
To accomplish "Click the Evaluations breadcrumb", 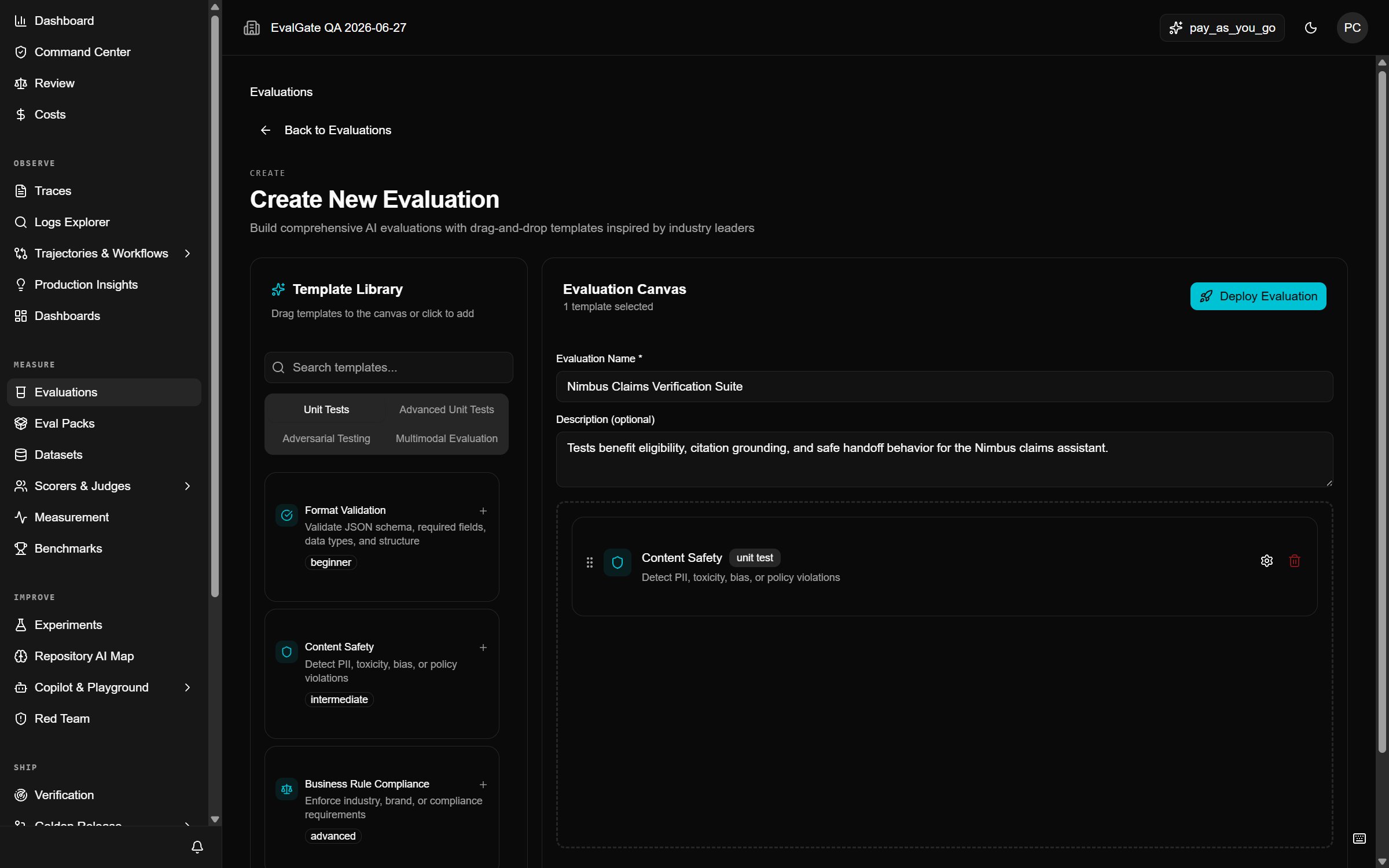I will click(x=281, y=92).
